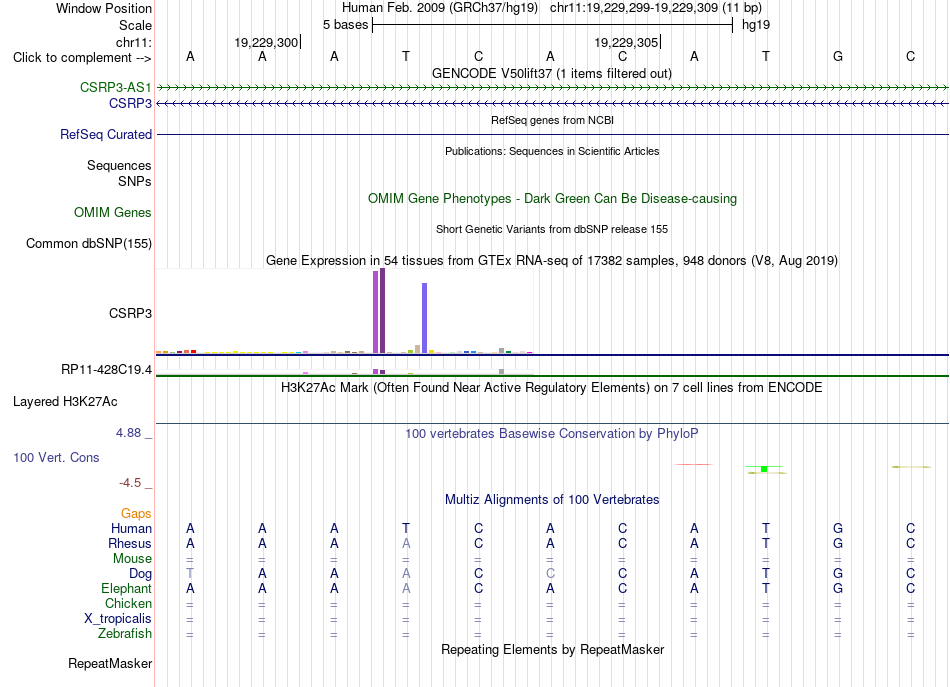The width and height of the screenshot is (950, 687).
Task: Click the Sequences track label
Action: coord(119,165)
